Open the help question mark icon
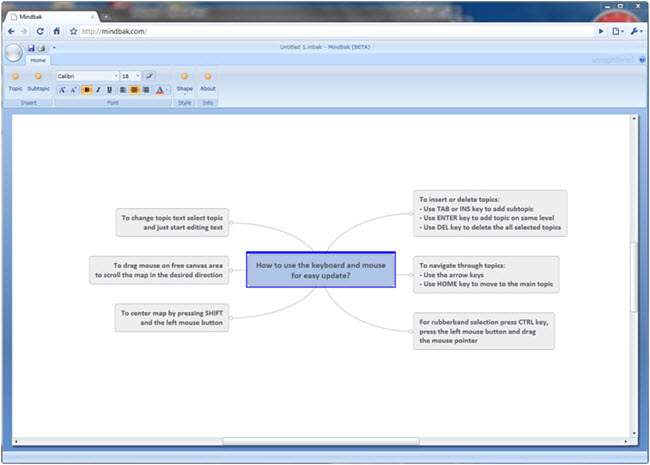Viewport: 650px width, 465px height. [641, 61]
